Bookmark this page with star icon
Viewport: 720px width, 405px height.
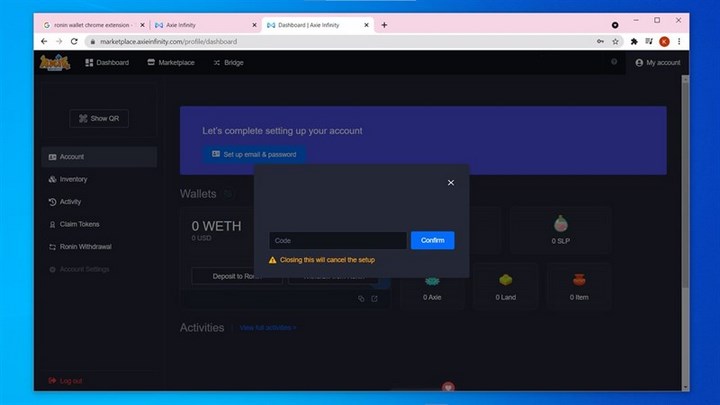click(x=615, y=42)
